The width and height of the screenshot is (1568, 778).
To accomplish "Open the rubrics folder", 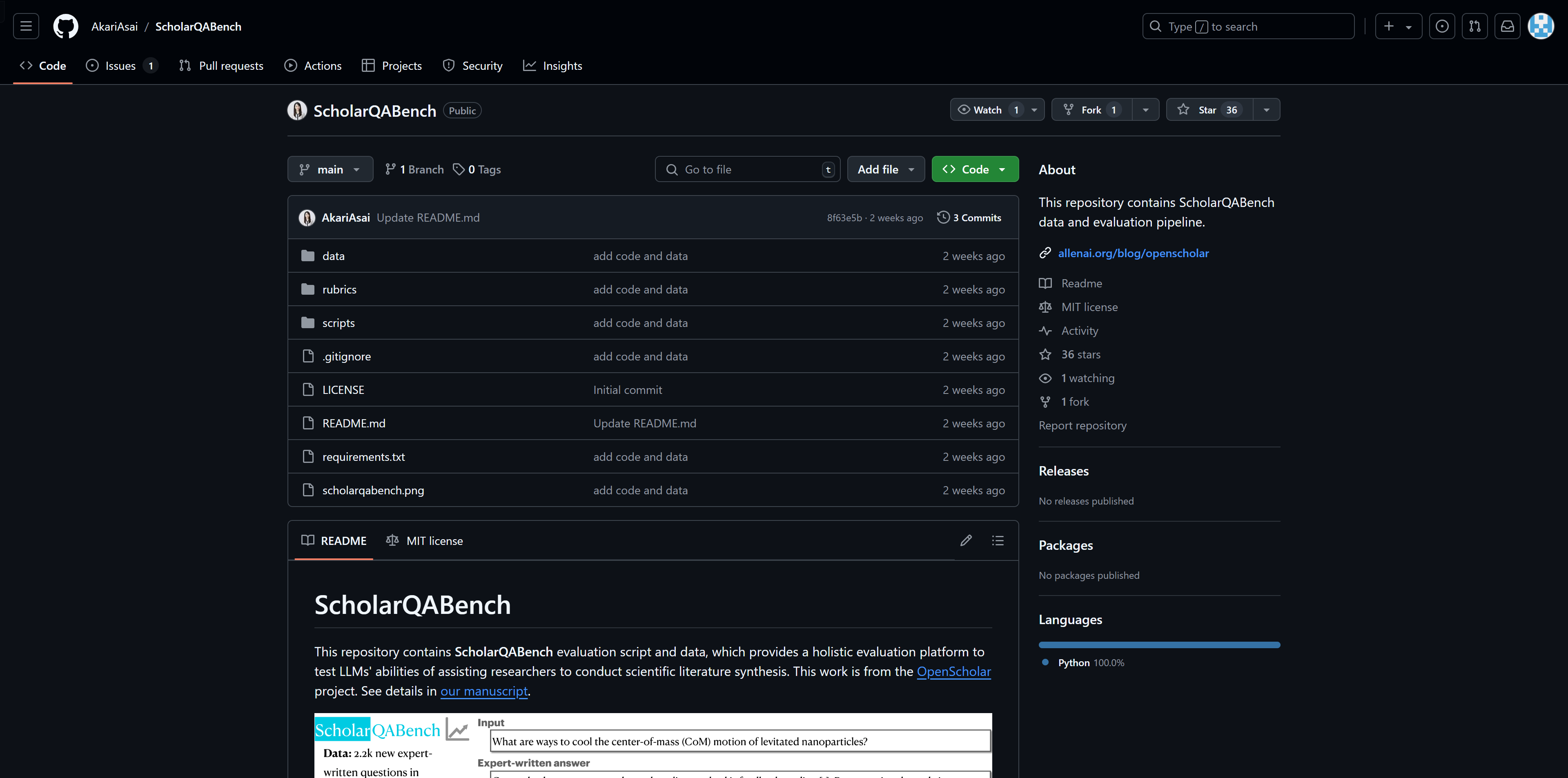I will coord(339,289).
